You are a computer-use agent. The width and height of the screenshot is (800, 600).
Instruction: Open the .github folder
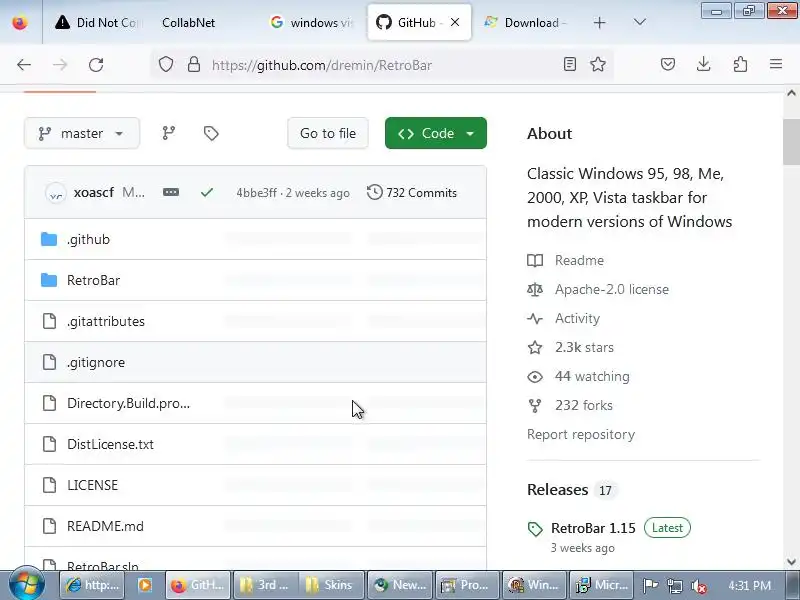click(x=88, y=239)
